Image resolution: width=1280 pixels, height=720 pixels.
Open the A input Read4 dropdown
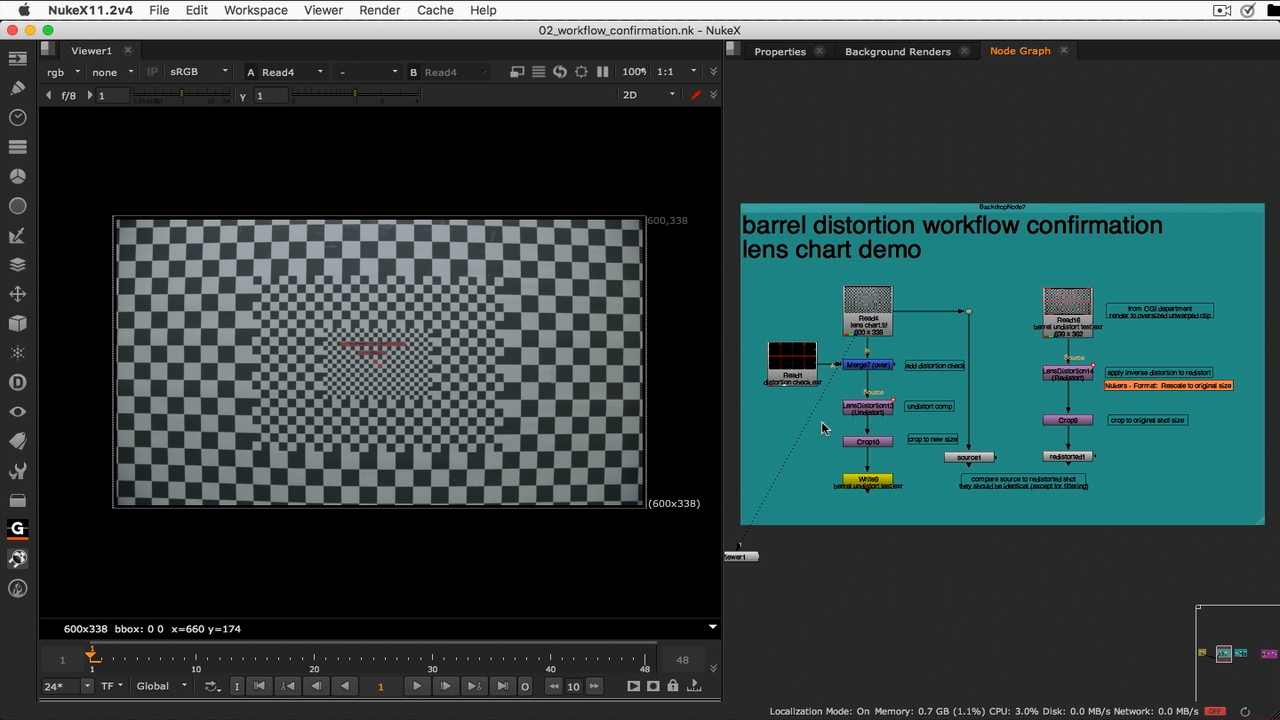(292, 72)
